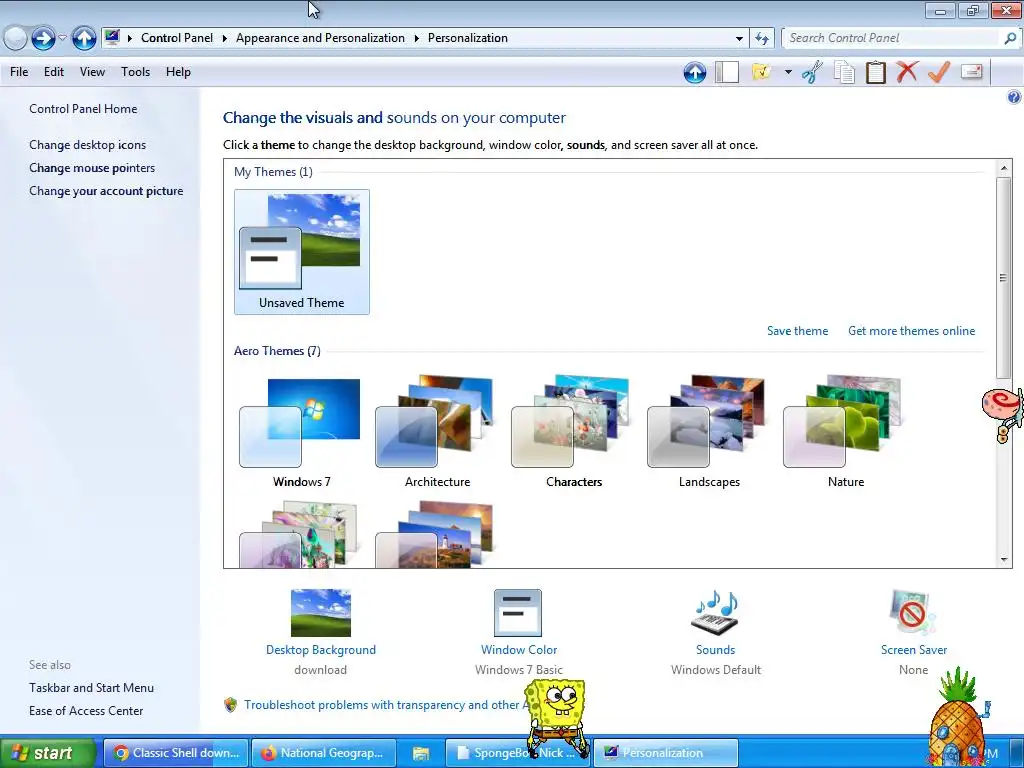Select the Unsaved Theme thumbnail
1024x768 pixels.
pos(302,251)
